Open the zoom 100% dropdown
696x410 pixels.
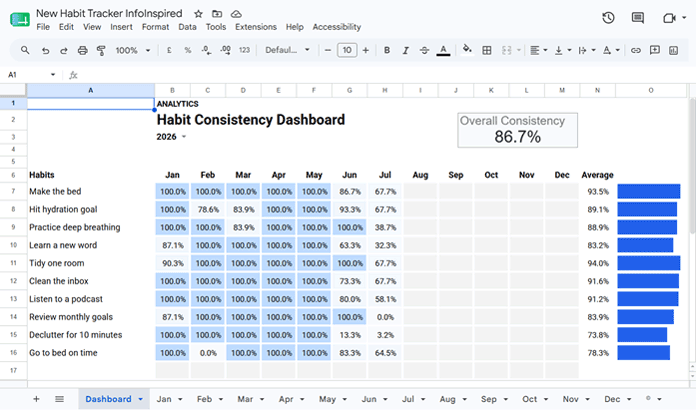pyautogui.click(x=133, y=51)
